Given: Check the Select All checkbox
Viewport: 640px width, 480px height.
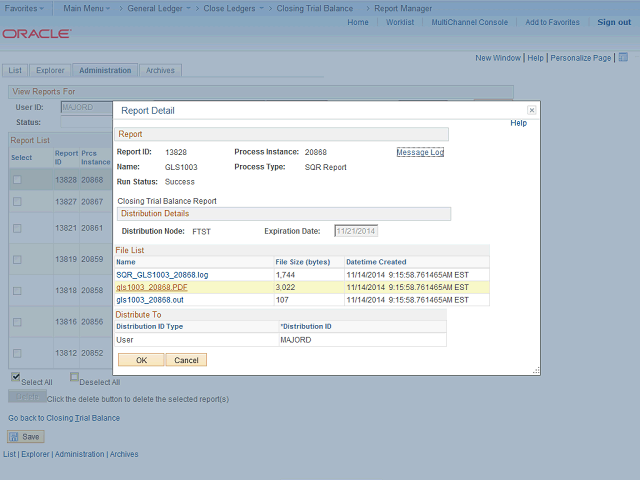Looking at the screenshot, I should (15, 378).
